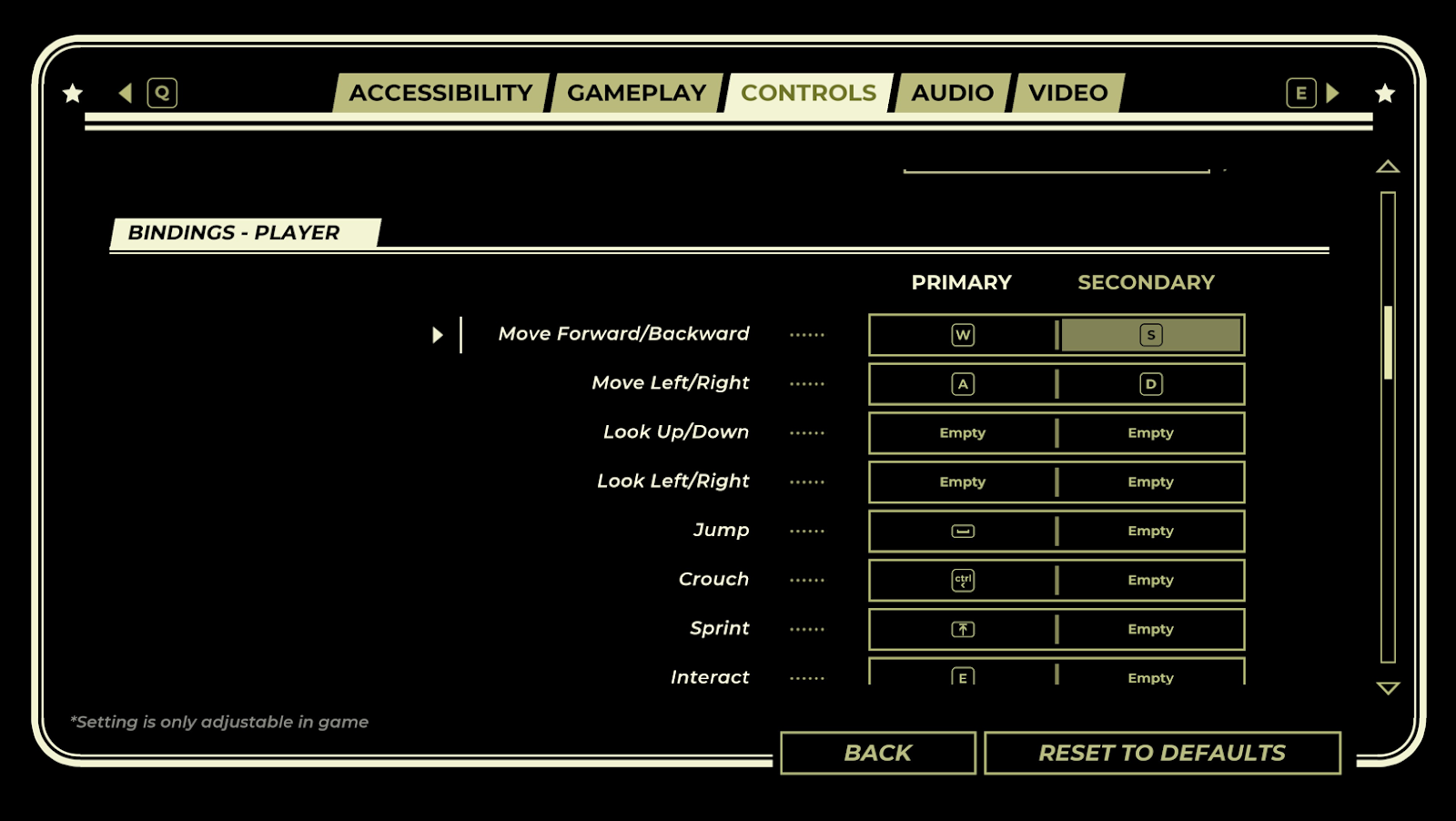Click the E key binding for Interact
Image resolution: width=1456 pixels, height=821 pixels.
click(x=962, y=675)
